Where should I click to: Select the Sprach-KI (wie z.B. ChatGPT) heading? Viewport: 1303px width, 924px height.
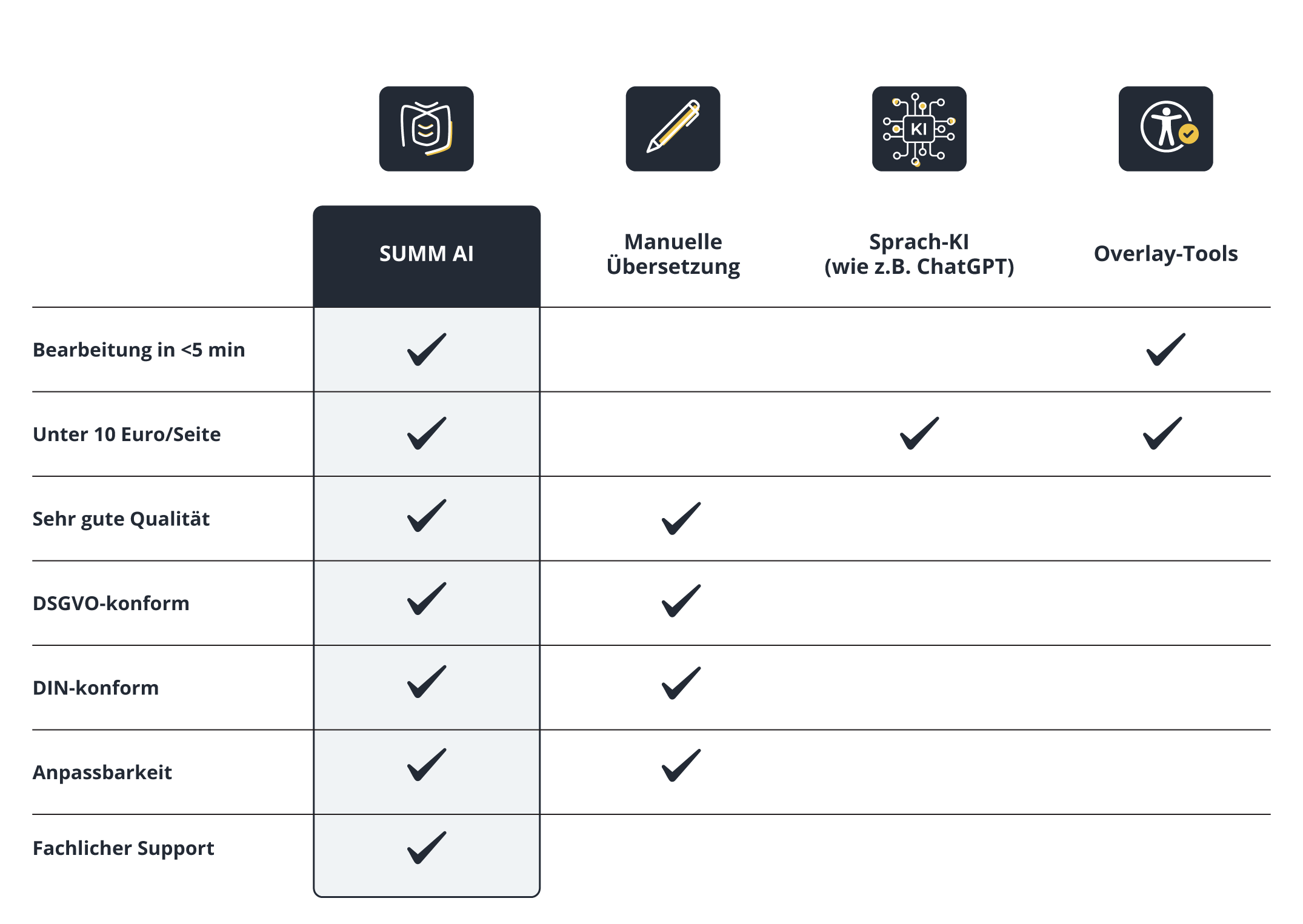click(x=919, y=254)
